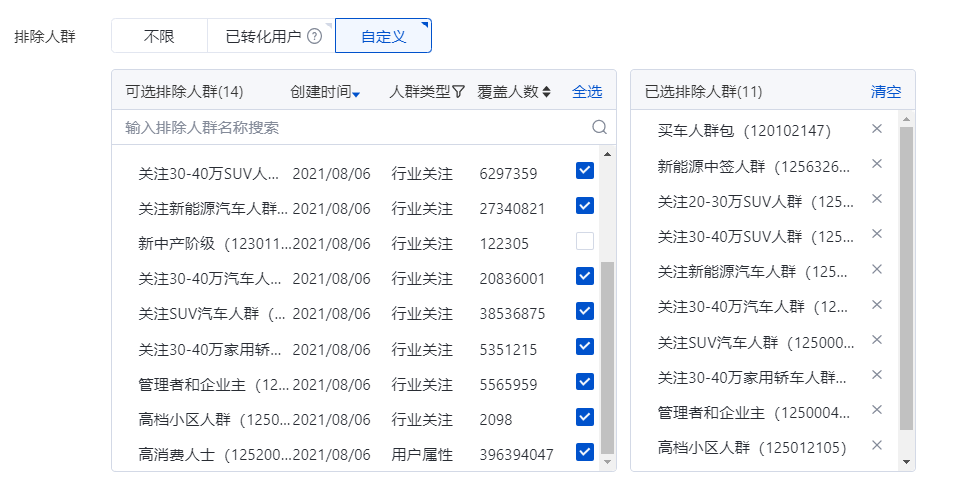Click coverage value 27340821

click(512, 209)
